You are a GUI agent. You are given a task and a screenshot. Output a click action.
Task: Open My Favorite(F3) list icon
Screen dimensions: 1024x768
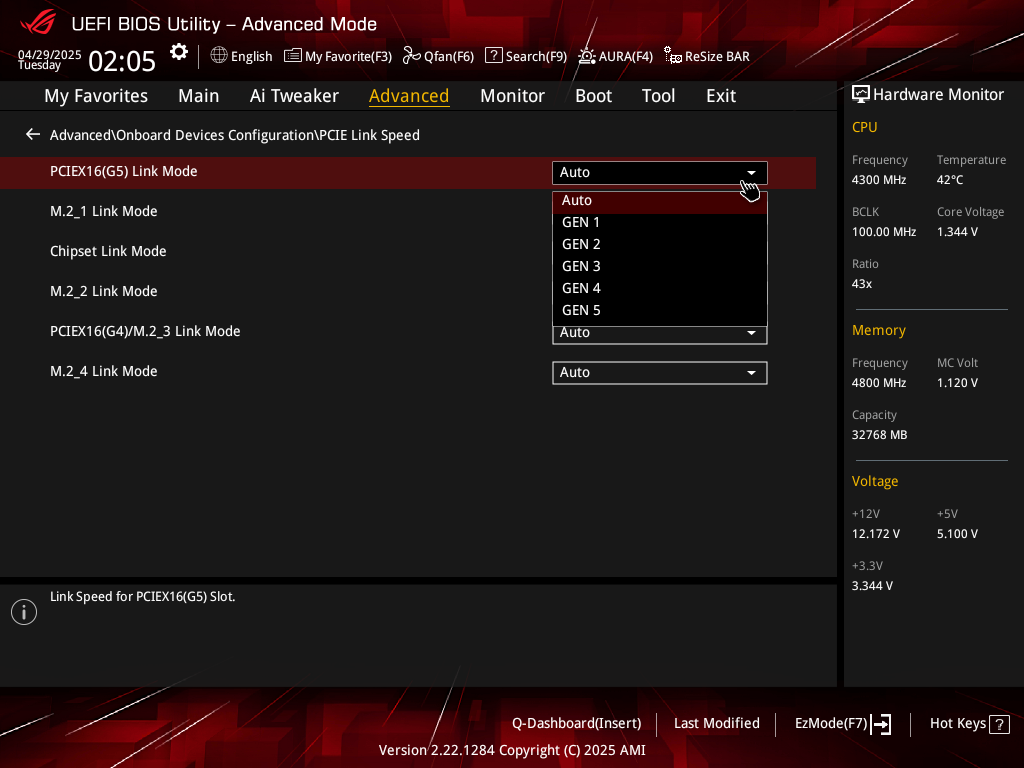293,56
